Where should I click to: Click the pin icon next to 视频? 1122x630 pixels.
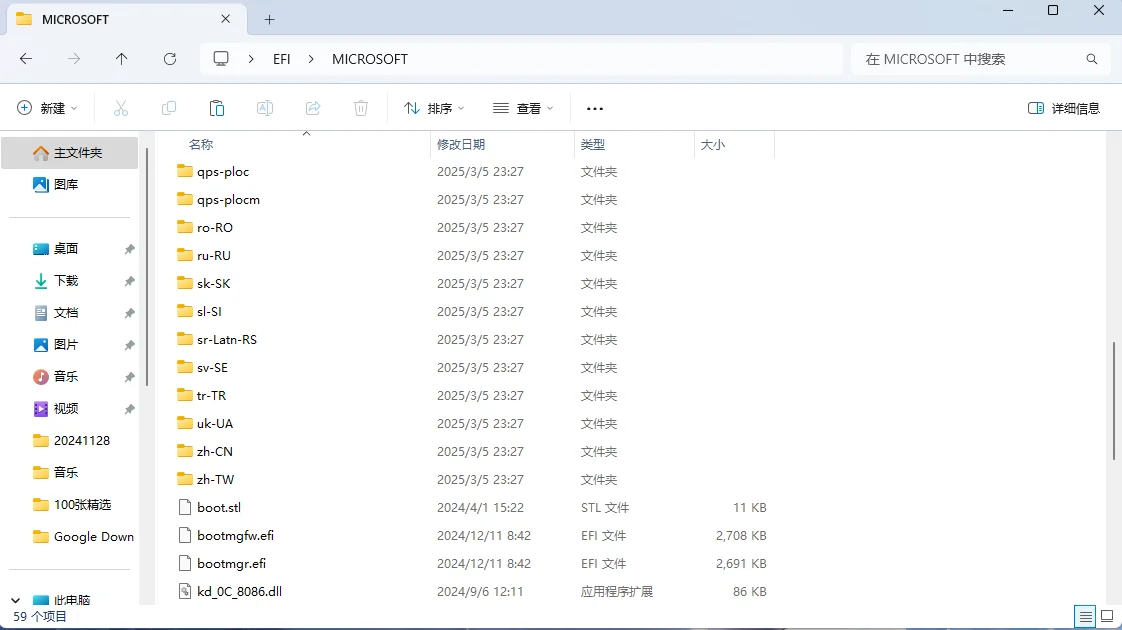pyautogui.click(x=129, y=410)
